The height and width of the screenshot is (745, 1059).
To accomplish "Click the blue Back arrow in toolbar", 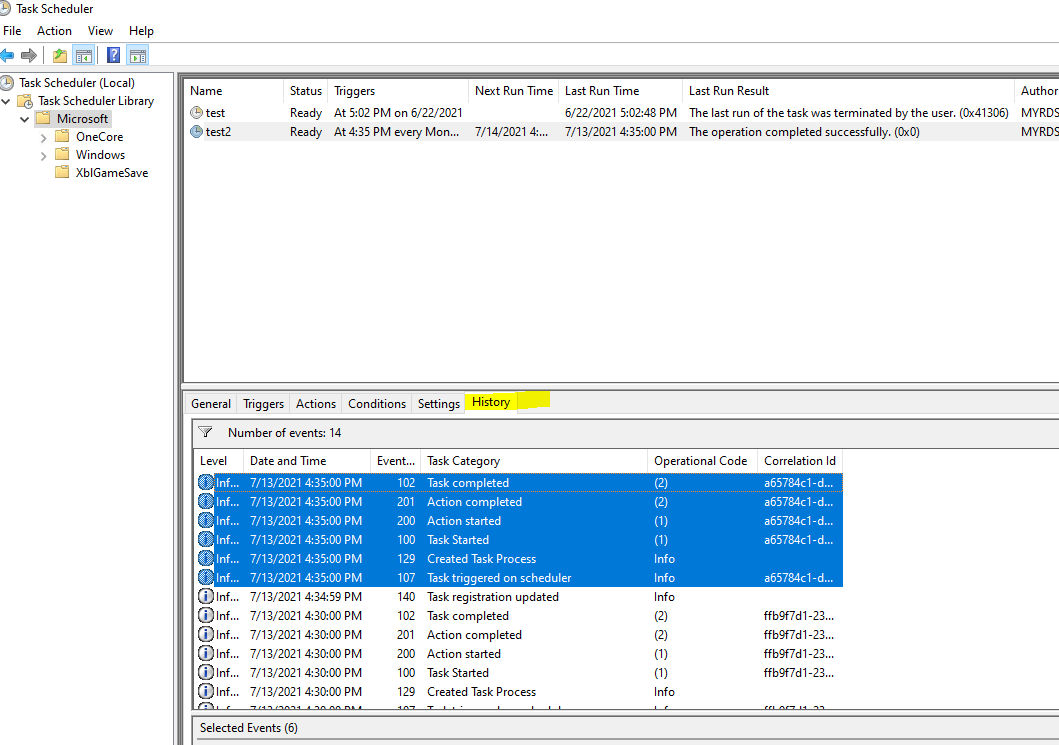I will click(7, 55).
